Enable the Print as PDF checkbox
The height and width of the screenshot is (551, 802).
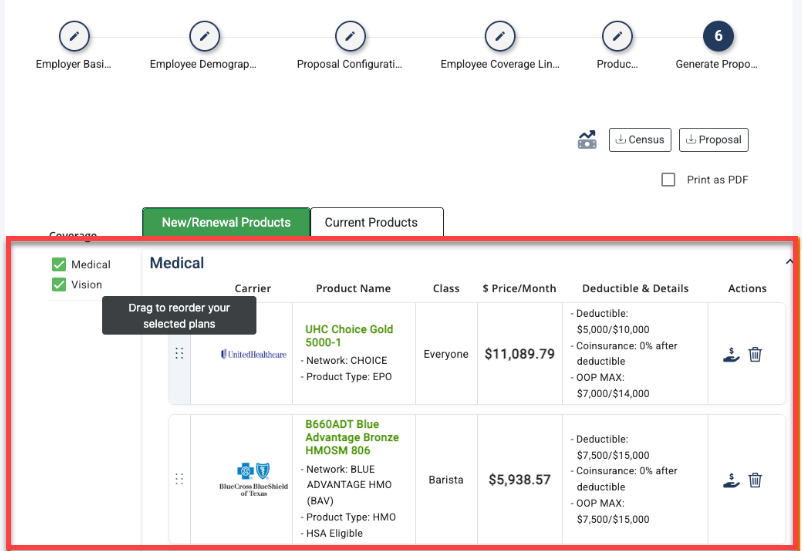(668, 180)
